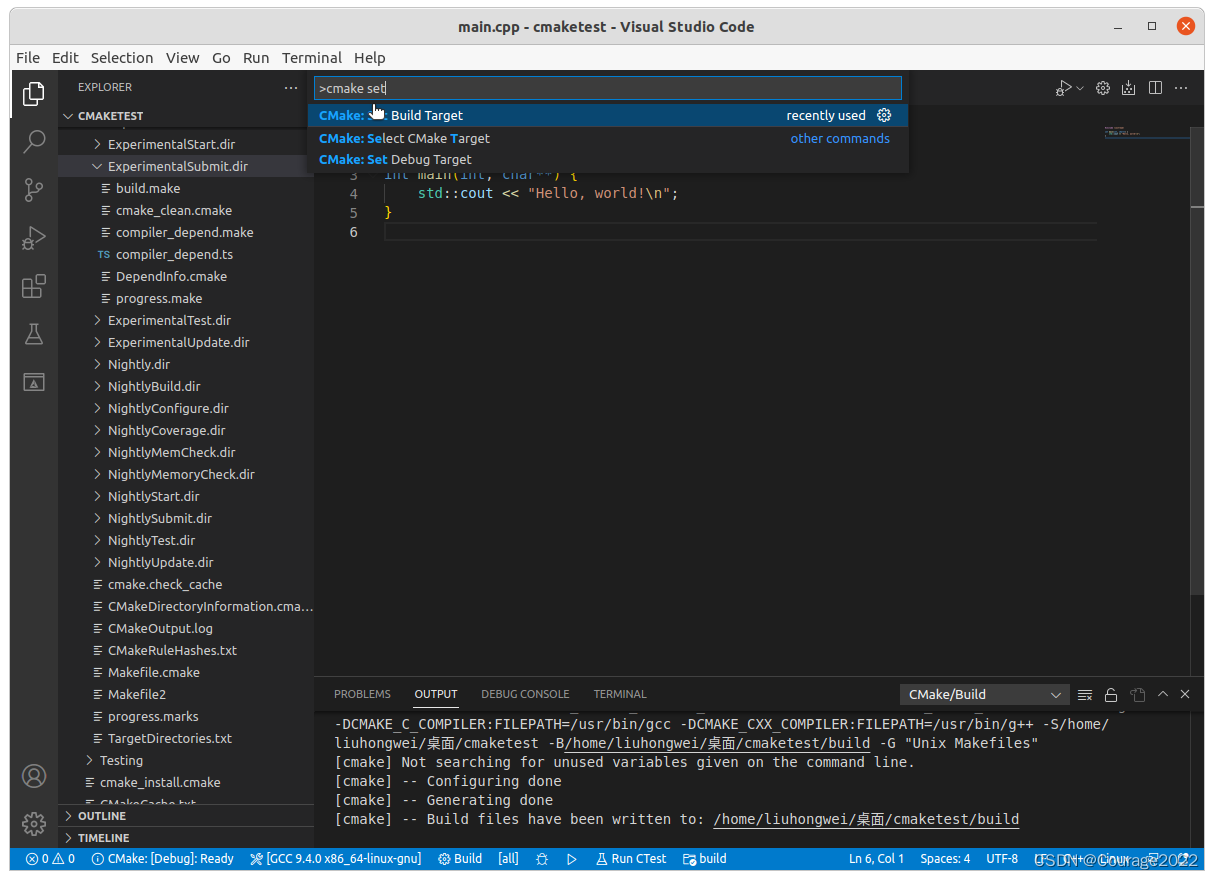Switch to the DEBUG CONSOLE tab
Screen dimensions: 1214x880
[525, 694]
